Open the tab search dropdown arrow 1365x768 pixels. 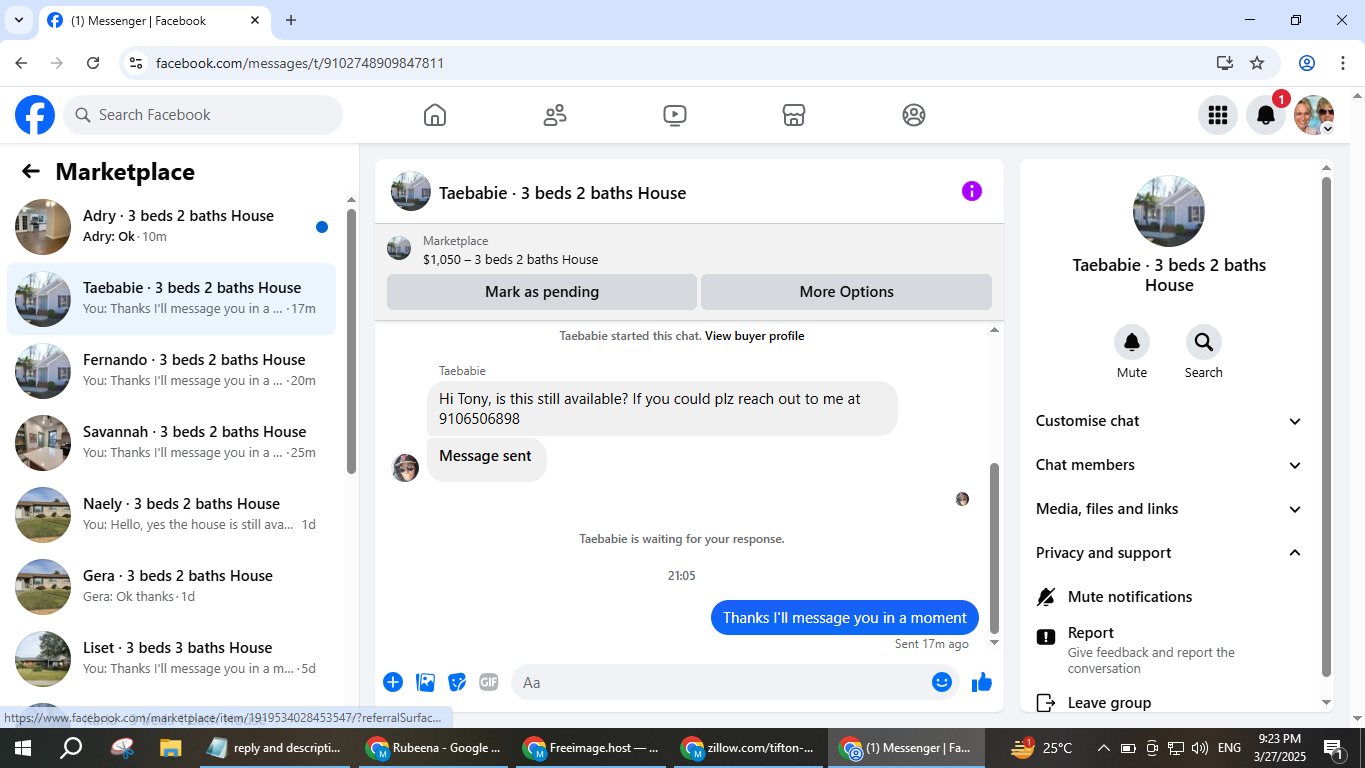18,20
